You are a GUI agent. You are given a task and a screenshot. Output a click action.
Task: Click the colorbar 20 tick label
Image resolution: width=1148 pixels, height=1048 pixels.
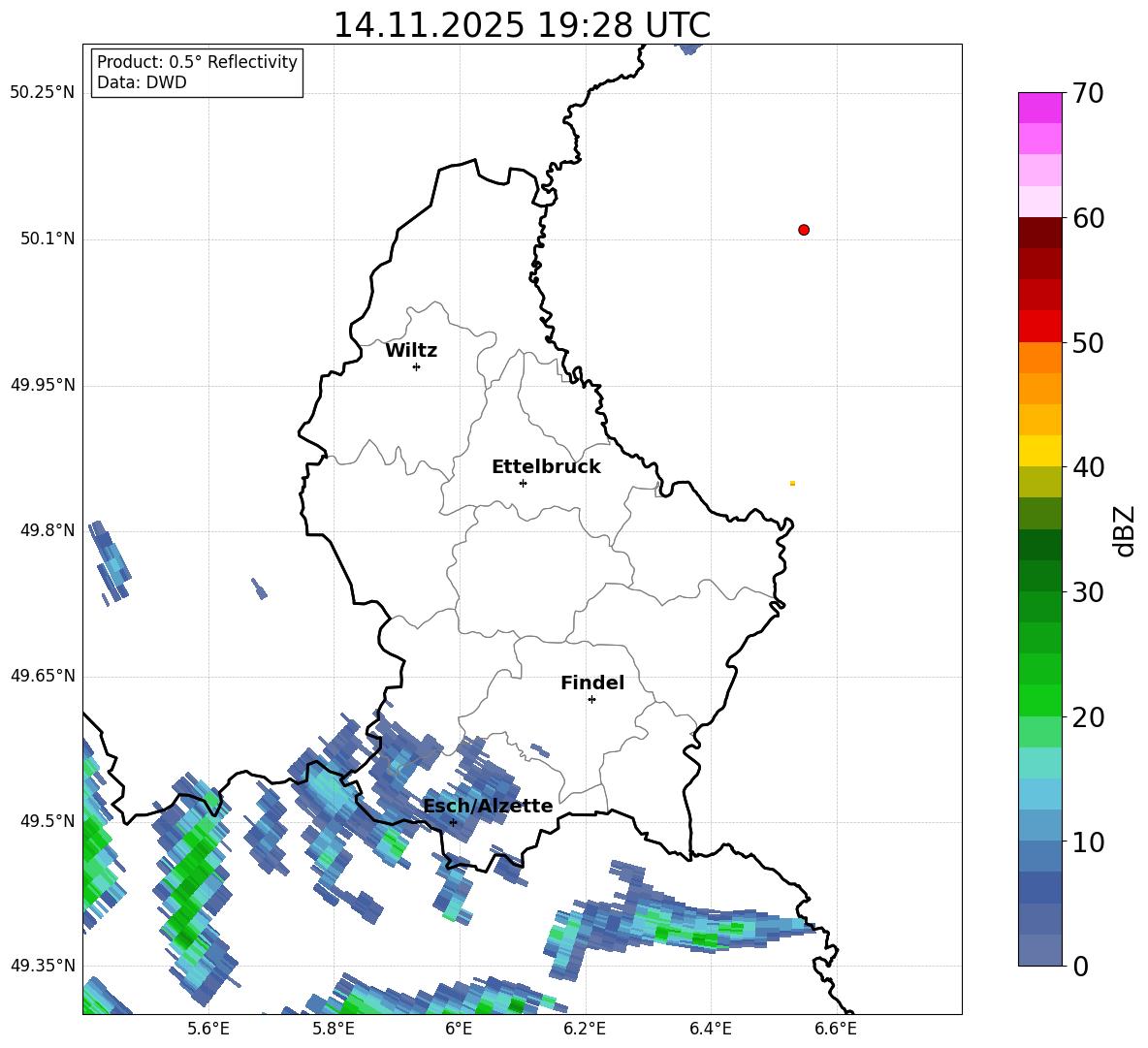click(1088, 717)
